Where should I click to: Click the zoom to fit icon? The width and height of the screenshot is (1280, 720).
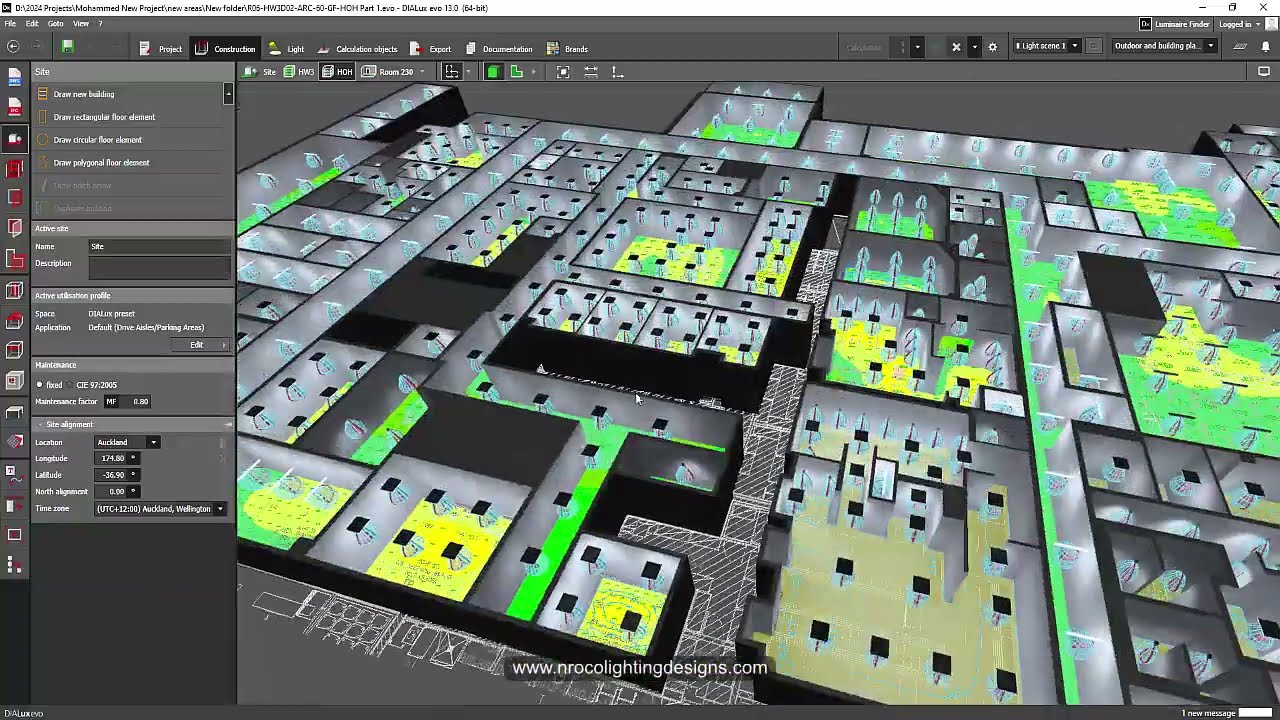pos(563,72)
